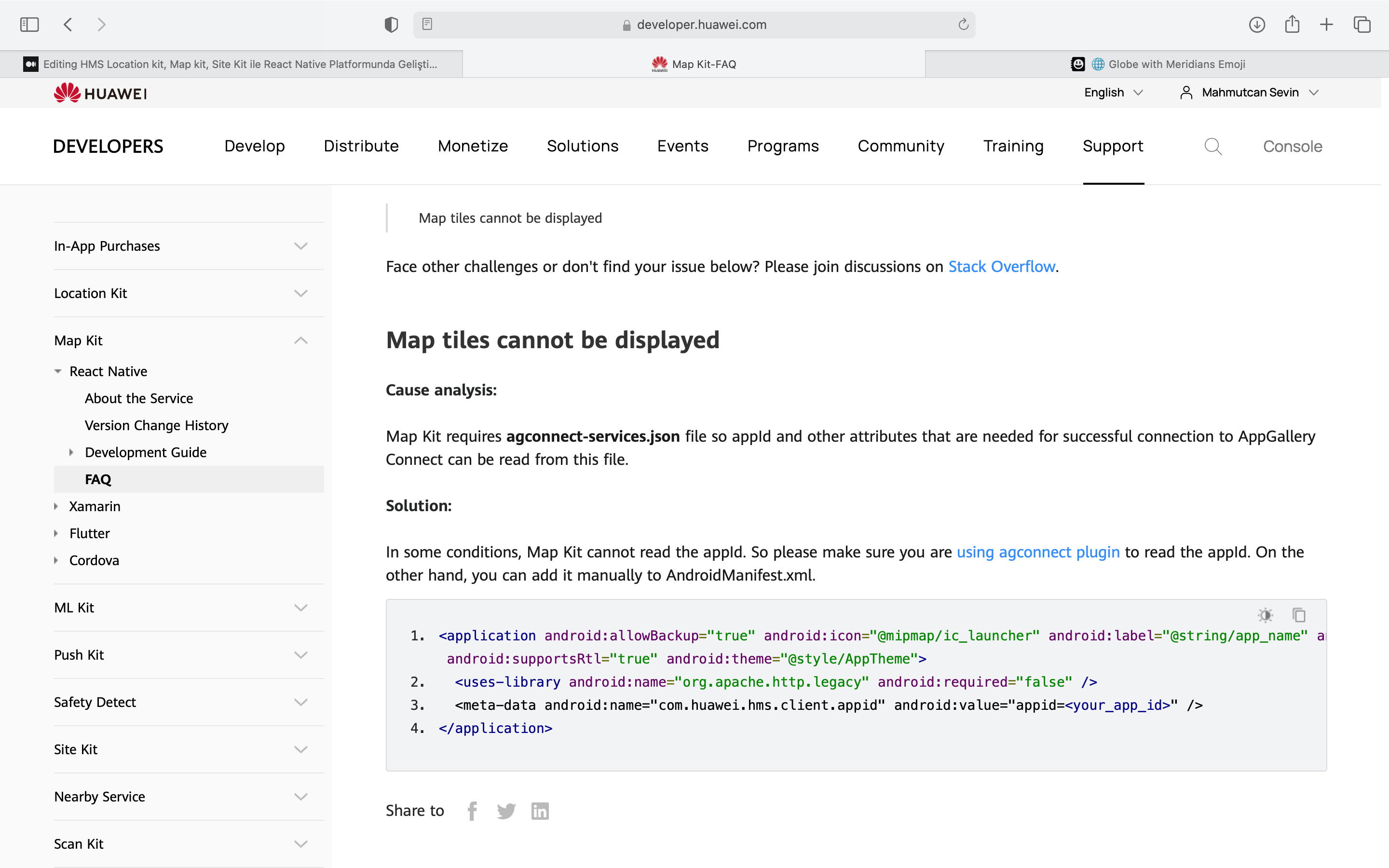
Task: Open the English language dropdown
Action: click(1114, 93)
